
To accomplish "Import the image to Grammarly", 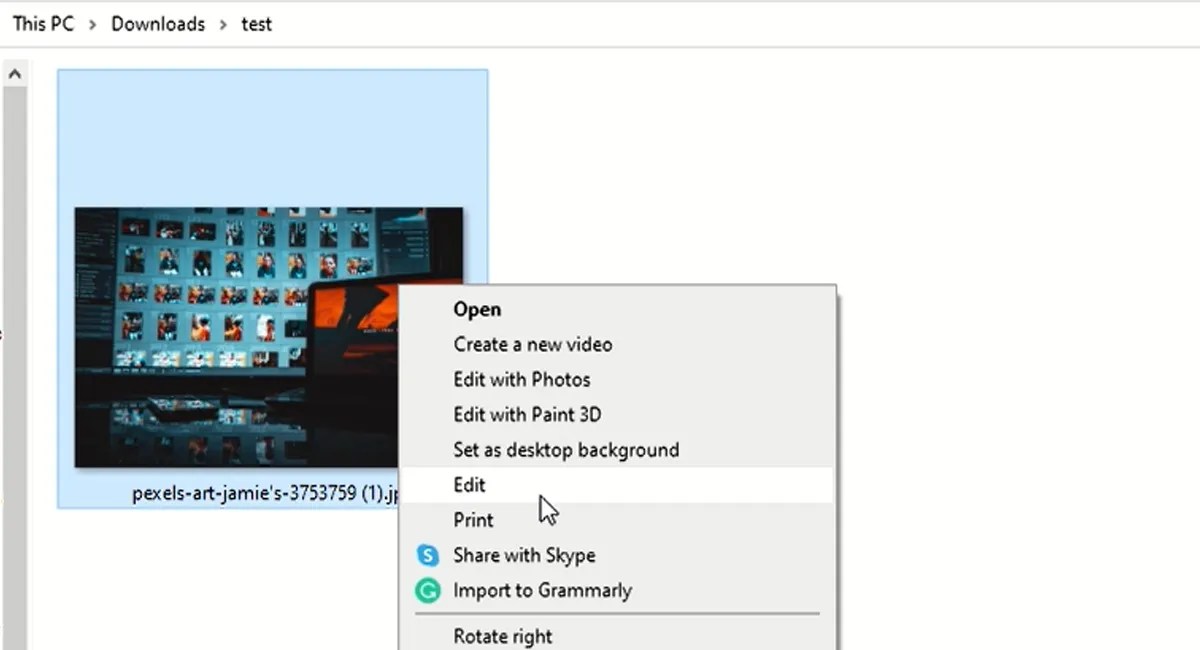I will [x=540, y=590].
